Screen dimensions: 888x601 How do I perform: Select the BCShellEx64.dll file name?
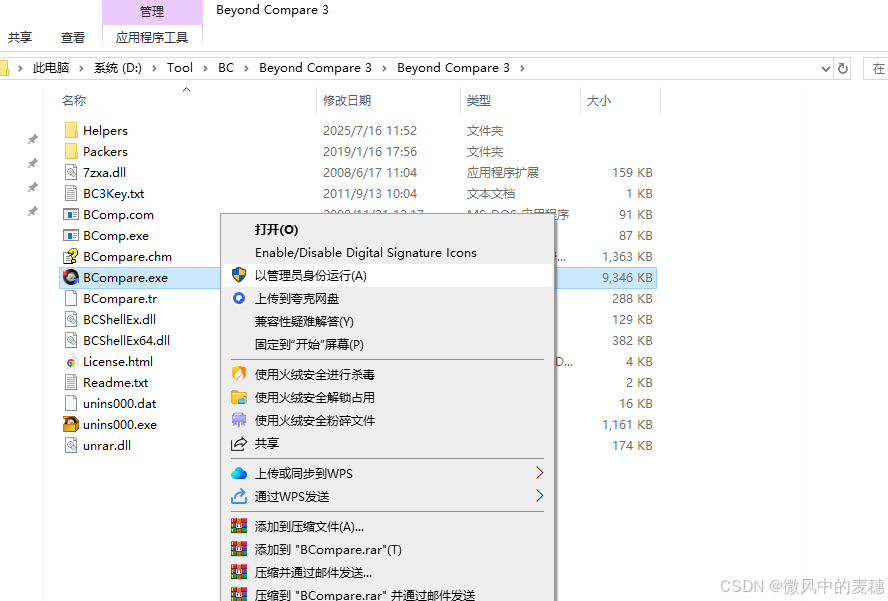coord(126,340)
